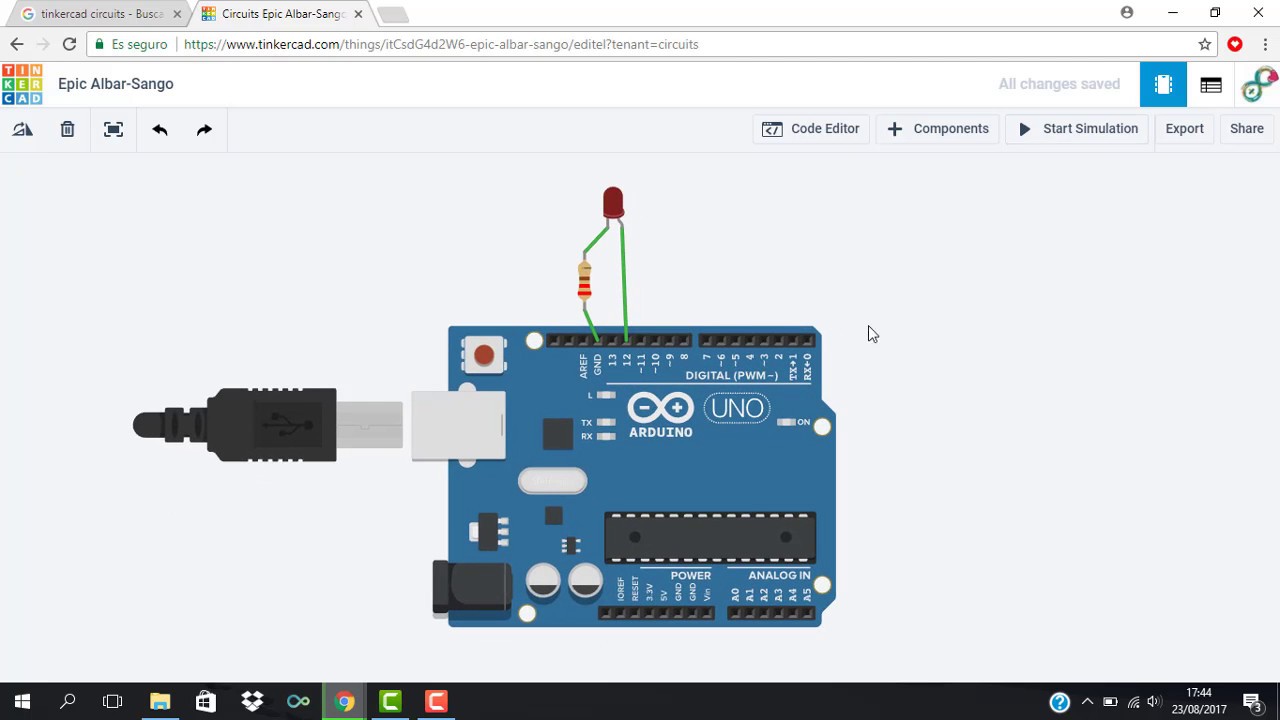Bookmark this page with the star
This screenshot has height=720, width=1280.
(x=1205, y=44)
